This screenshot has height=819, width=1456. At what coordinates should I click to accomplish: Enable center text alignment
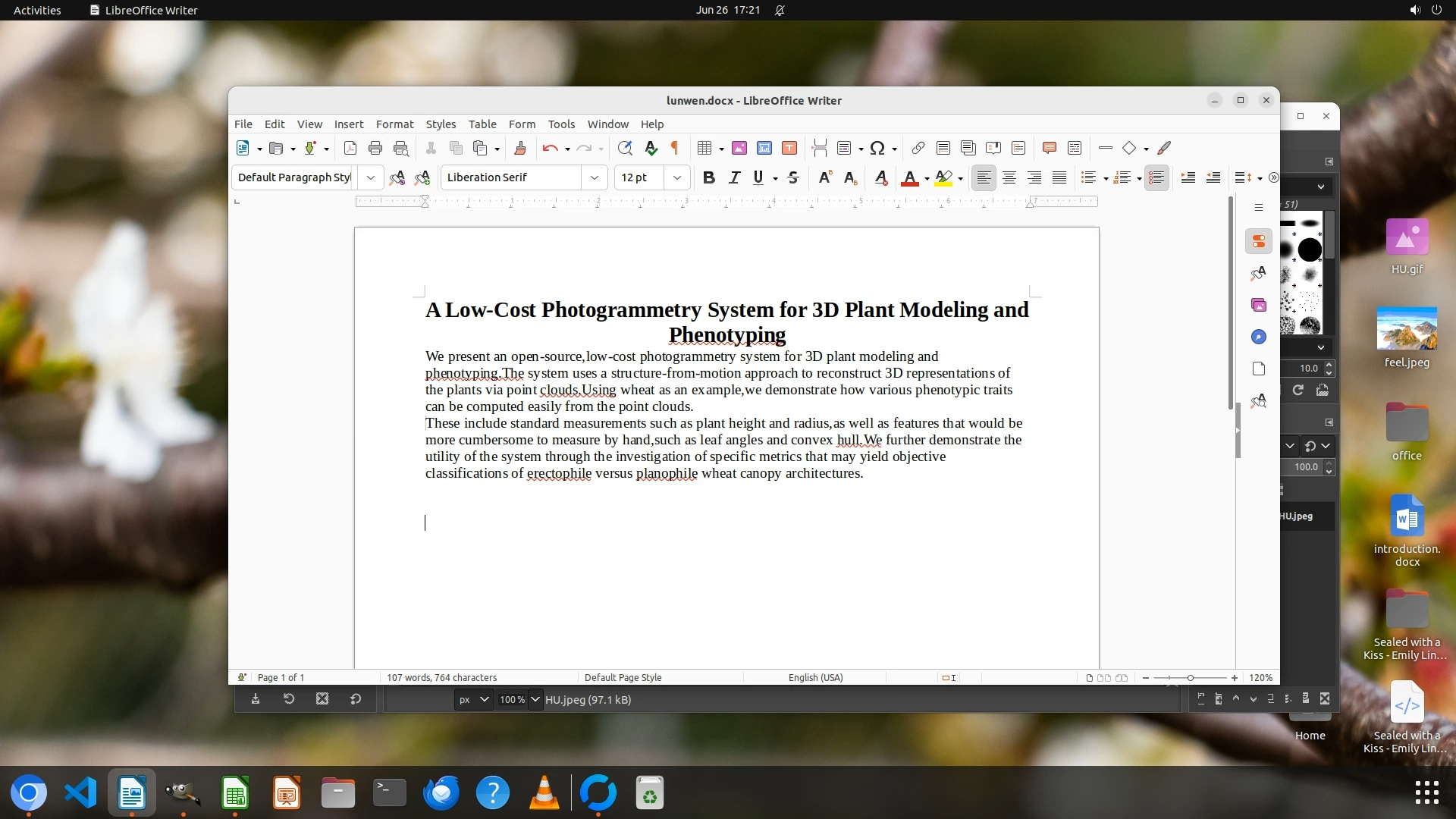tap(1009, 177)
